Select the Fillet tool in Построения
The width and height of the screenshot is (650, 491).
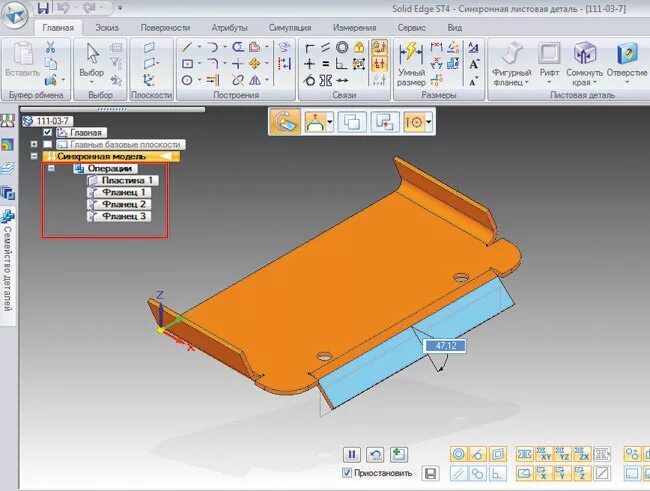tap(212, 63)
